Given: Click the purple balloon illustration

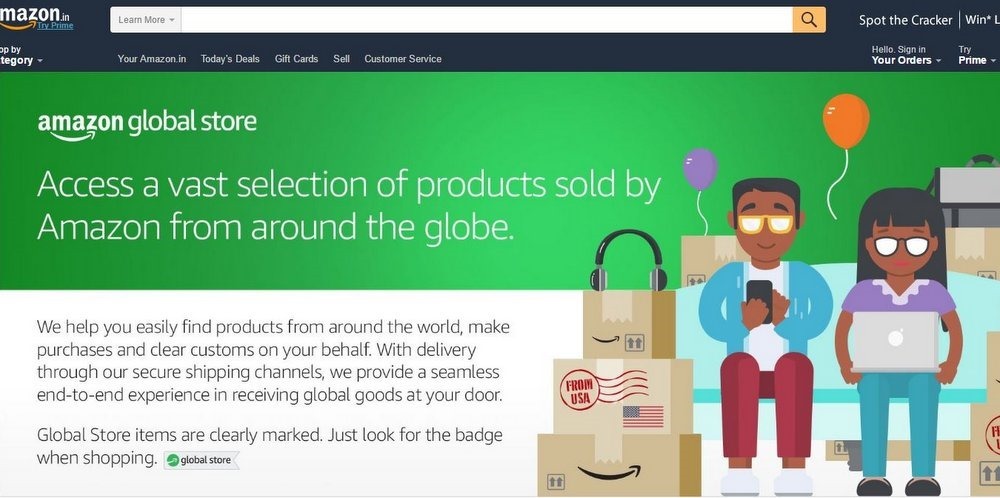Looking at the screenshot, I should click(700, 169).
